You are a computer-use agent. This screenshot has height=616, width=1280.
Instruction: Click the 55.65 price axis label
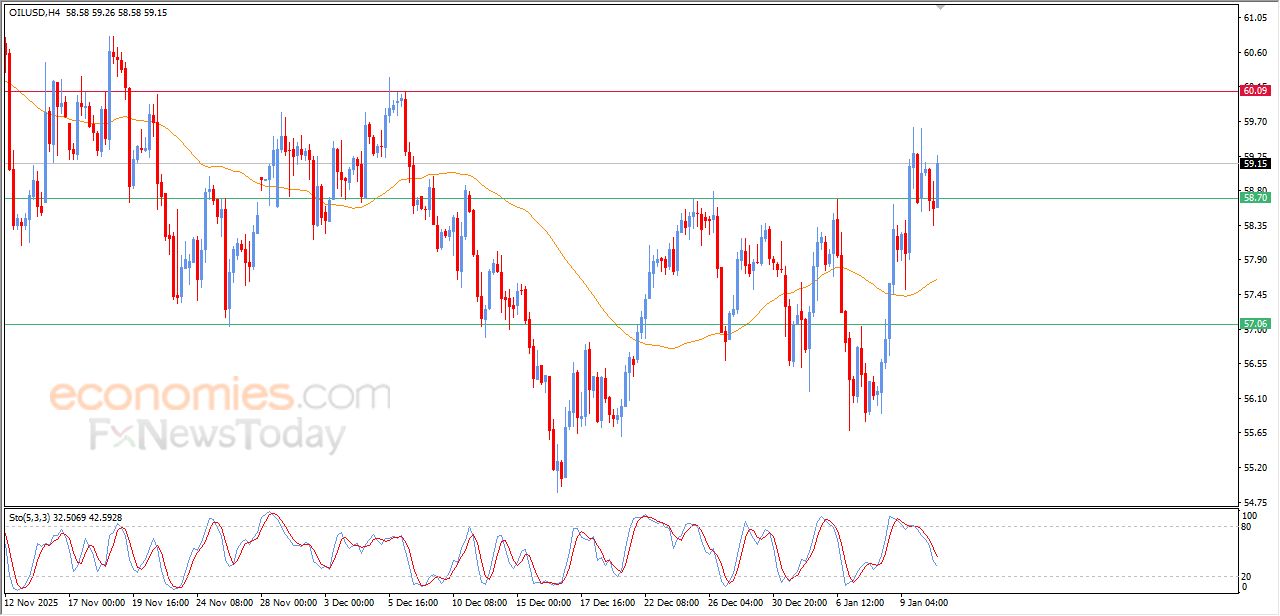[x=1255, y=433]
